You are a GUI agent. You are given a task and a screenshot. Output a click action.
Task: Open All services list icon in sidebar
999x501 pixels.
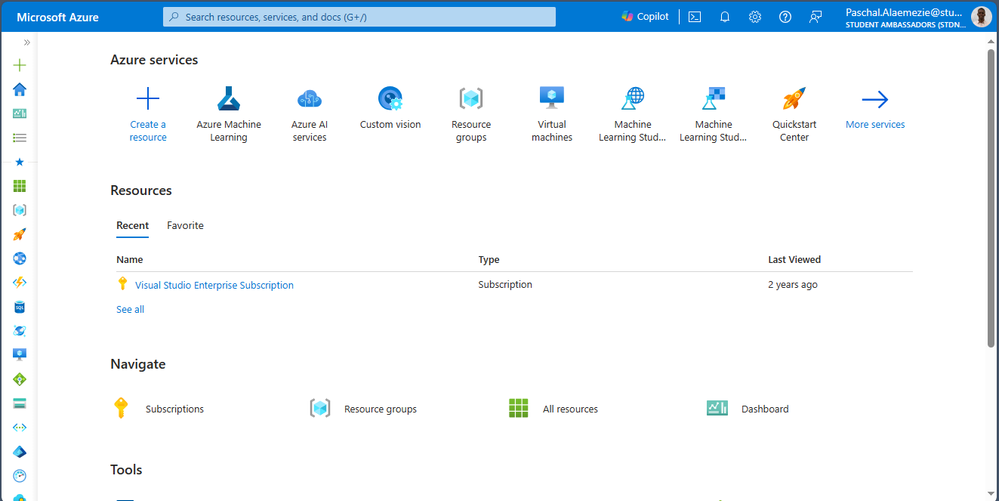point(19,138)
